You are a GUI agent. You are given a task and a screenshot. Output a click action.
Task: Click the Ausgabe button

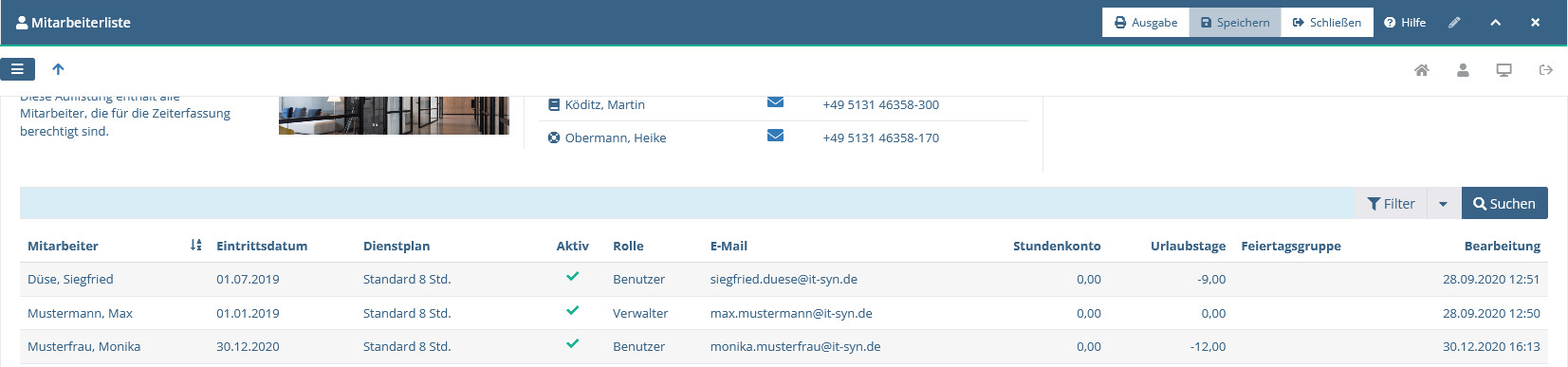coord(1146,23)
